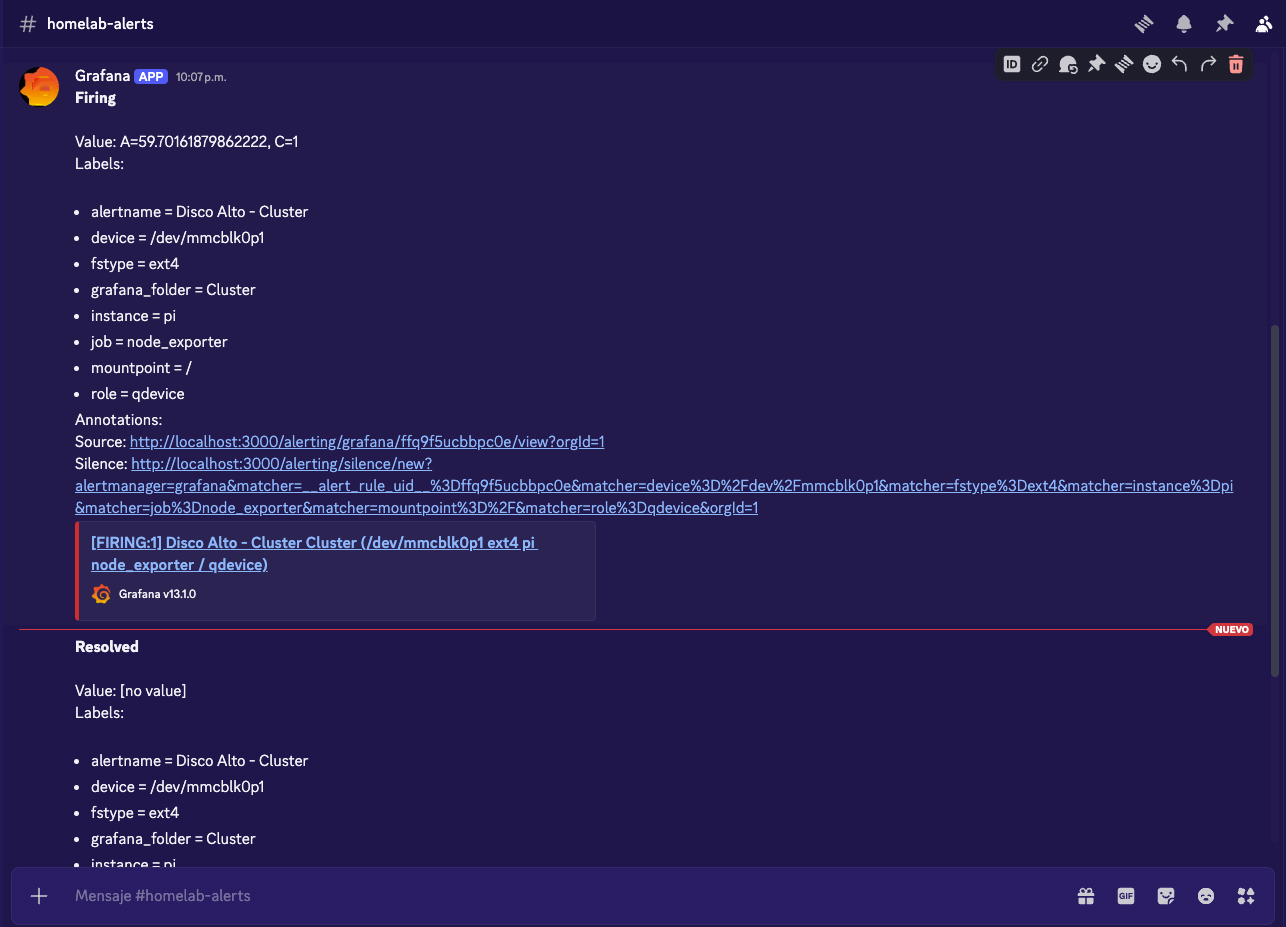Click device = /dev/mmcblk0p1 in Firing message
This screenshot has width=1286, height=927.
pos(177,238)
